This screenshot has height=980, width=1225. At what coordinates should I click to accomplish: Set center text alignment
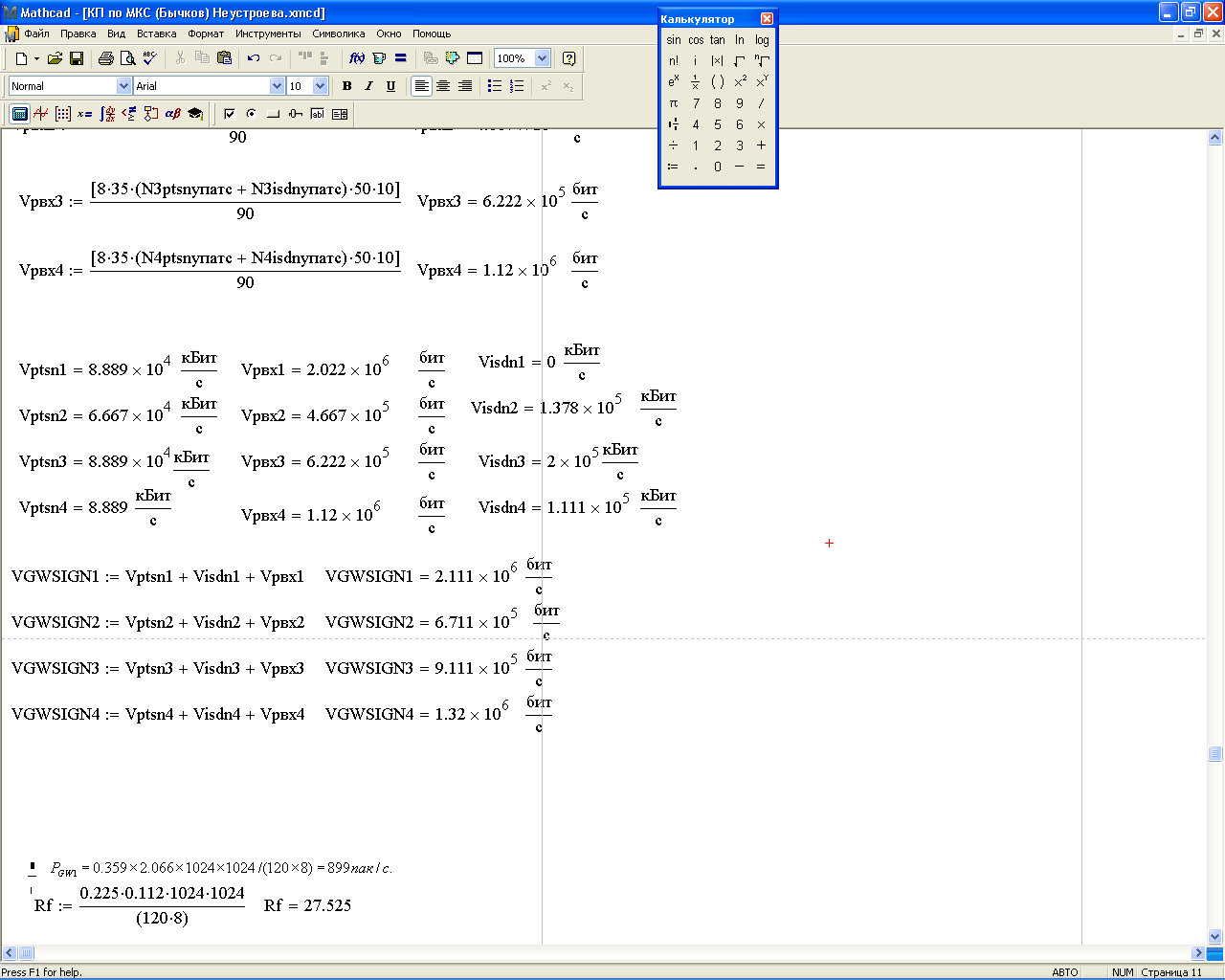[443, 86]
